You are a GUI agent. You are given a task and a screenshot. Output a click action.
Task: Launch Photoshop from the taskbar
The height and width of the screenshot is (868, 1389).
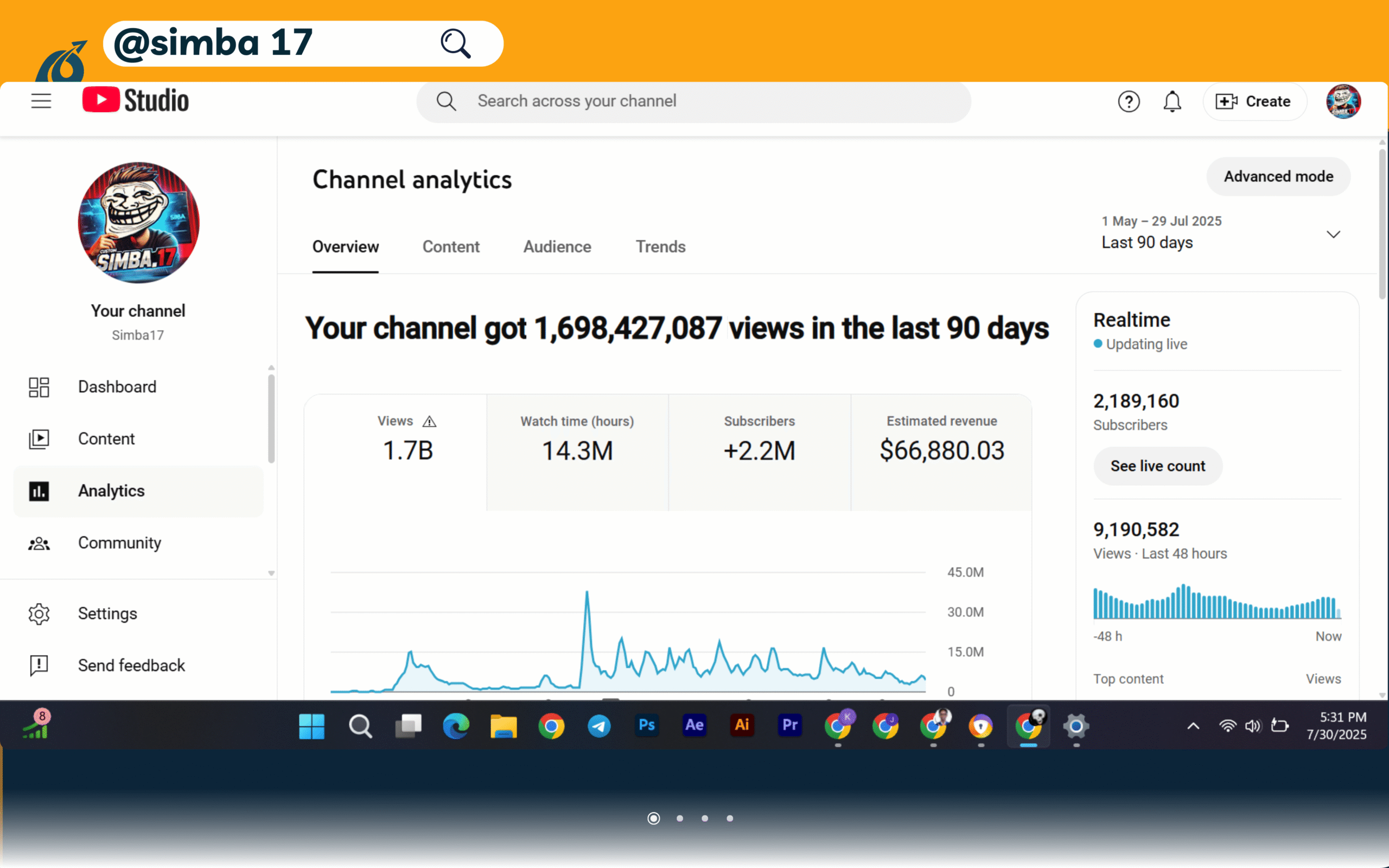click(x=647, y=725)
